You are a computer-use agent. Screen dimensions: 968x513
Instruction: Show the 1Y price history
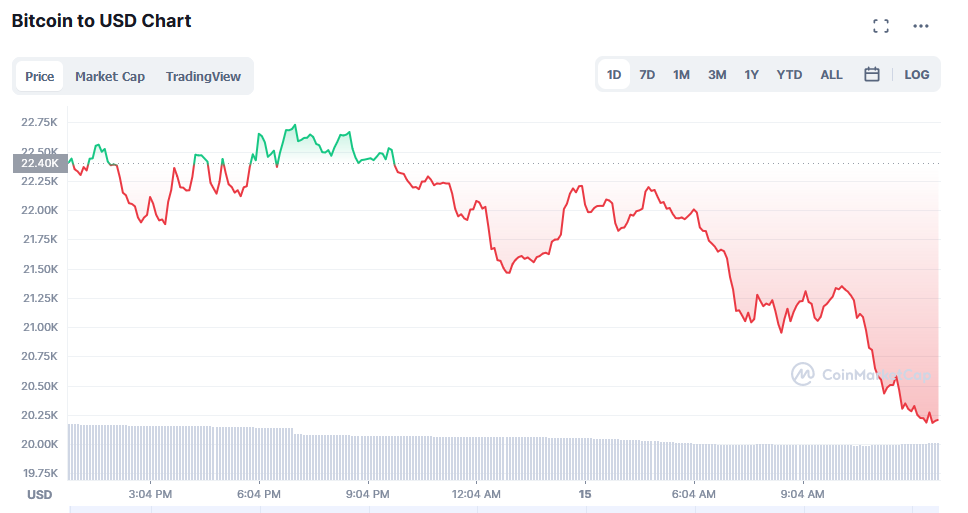point(751,74)
